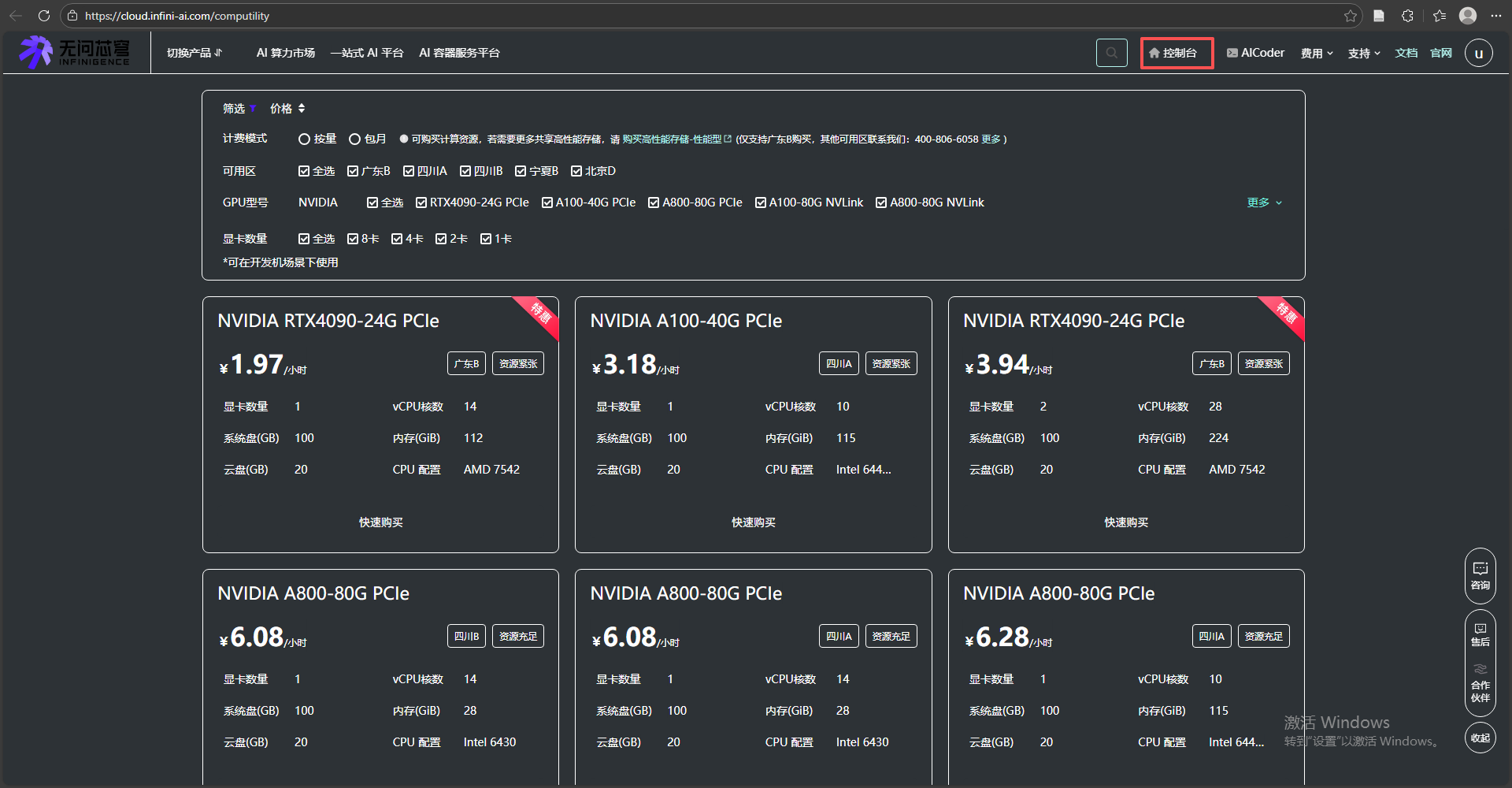Screen dimensions: 1512x788
Task: Sort by 价格 price arrows
Action: pyautogui.click(x=302, y=109)
